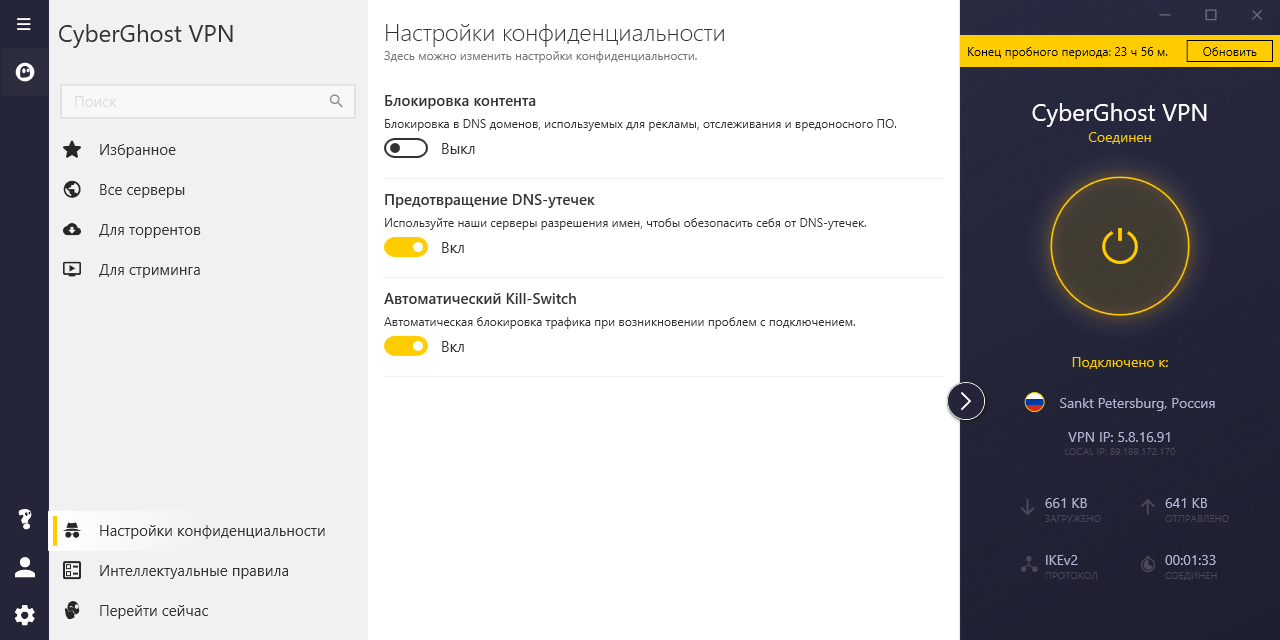The image size is (1280, 640).
Task: Click the Russian flag server icon
Action: point(1034,403)
